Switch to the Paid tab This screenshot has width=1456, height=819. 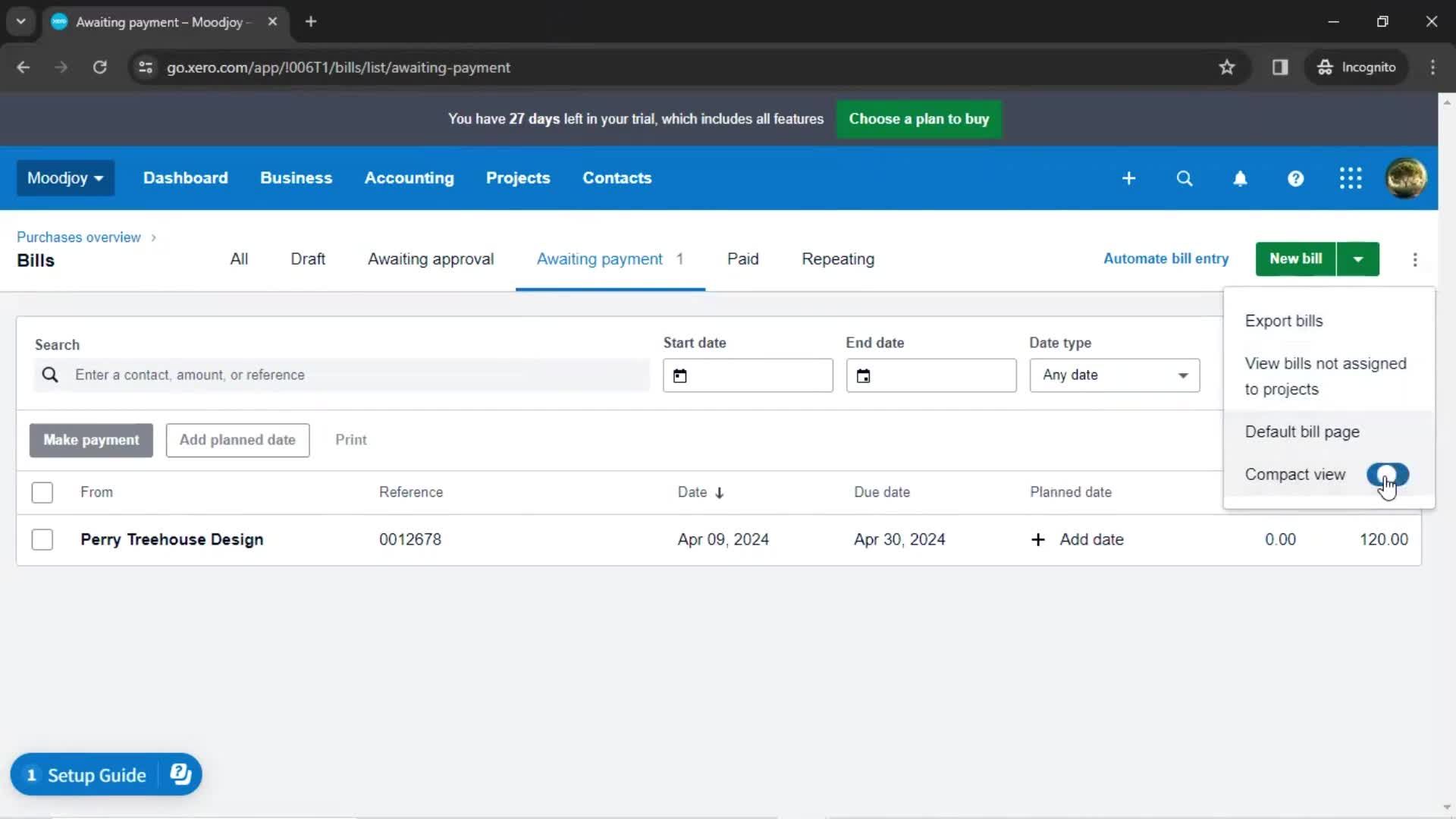[x=743, y=259]
